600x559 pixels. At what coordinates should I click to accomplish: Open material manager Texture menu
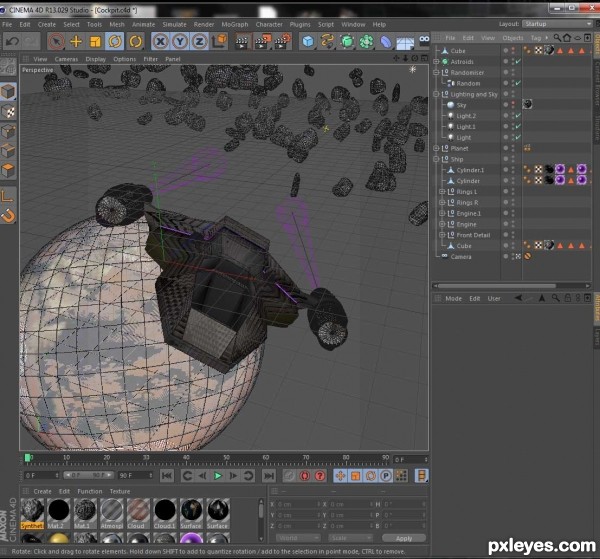click(120, 491)
